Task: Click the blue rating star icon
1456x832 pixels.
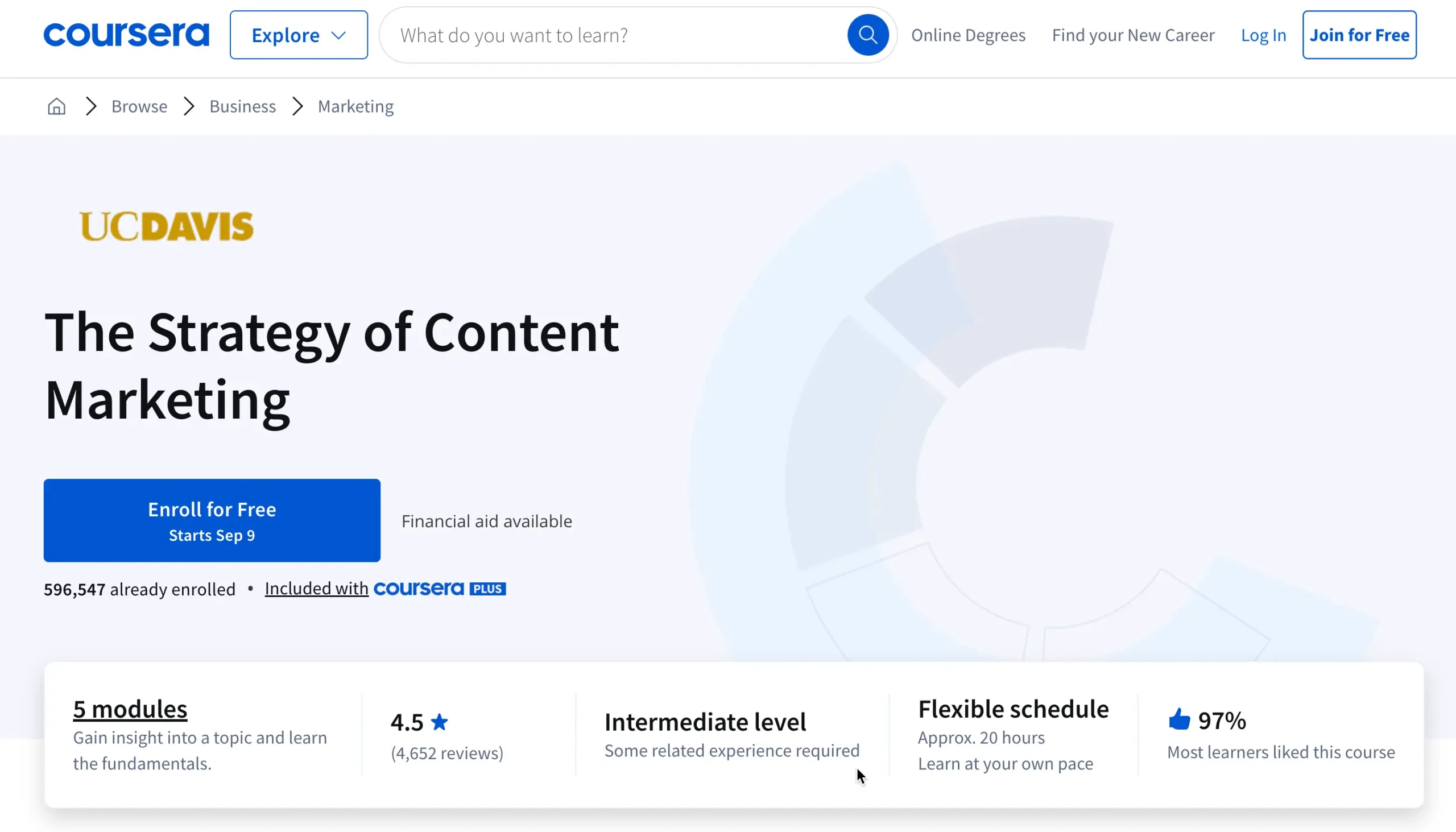Action: pyautogui.click(x=440, y=722)
